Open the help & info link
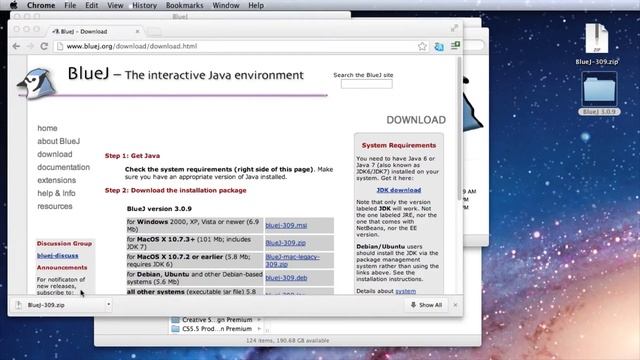The width and height of the screenshot is (640, 360). pyautogui.click(x=56, y=193)
